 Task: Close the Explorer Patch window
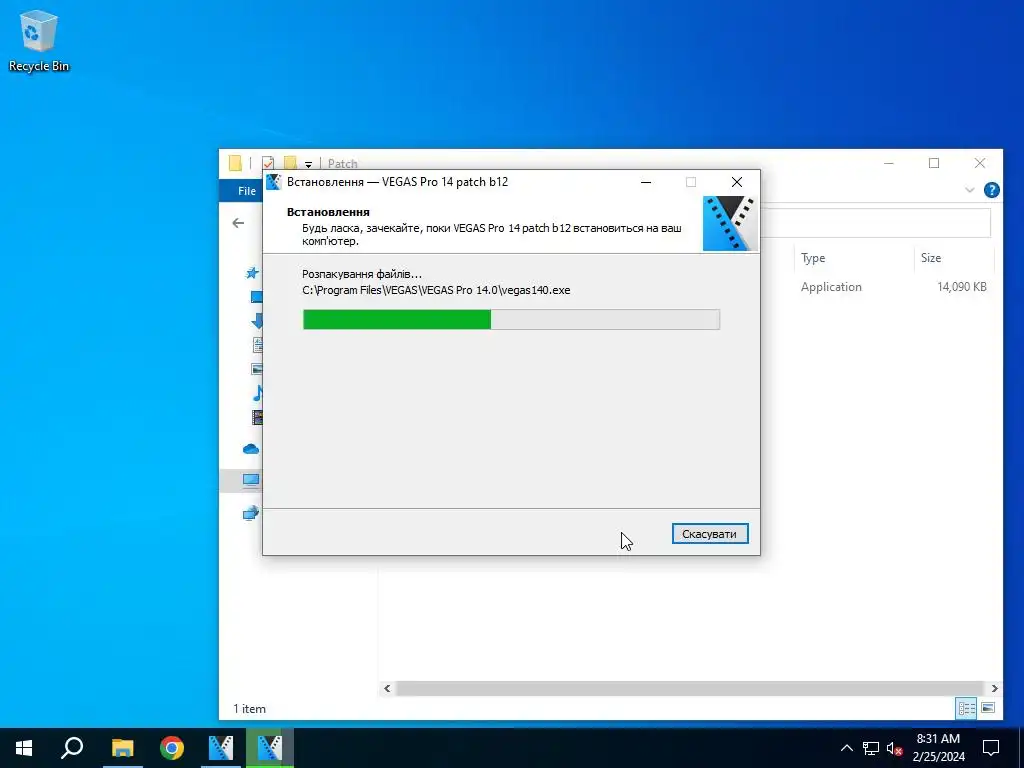[x=980, y=163]
